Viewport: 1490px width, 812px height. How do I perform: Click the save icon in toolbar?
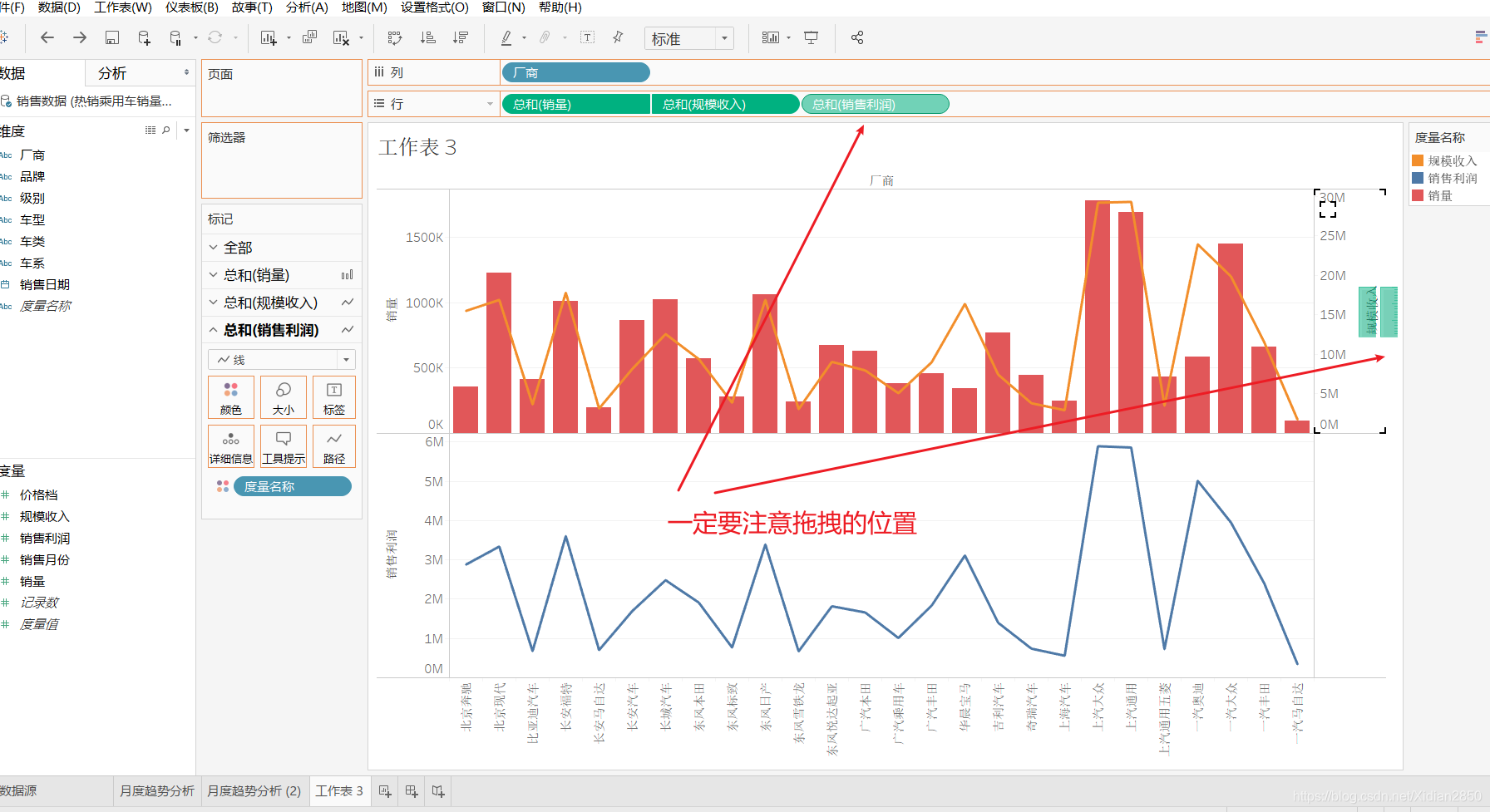pos(112,37)
